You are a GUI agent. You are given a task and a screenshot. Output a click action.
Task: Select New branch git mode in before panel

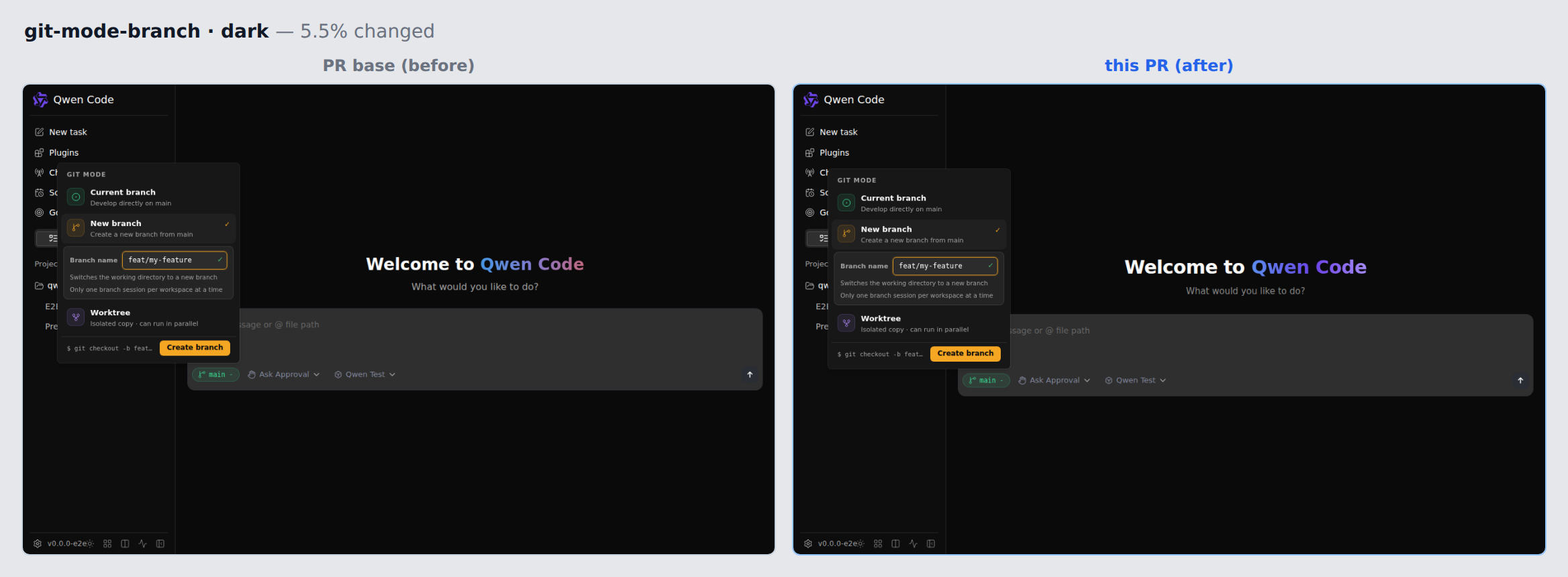[148, 229]
